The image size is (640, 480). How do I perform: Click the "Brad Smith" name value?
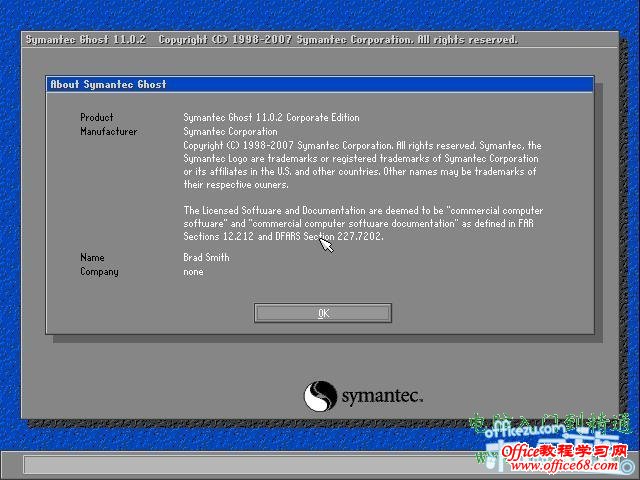click(207, 258)
